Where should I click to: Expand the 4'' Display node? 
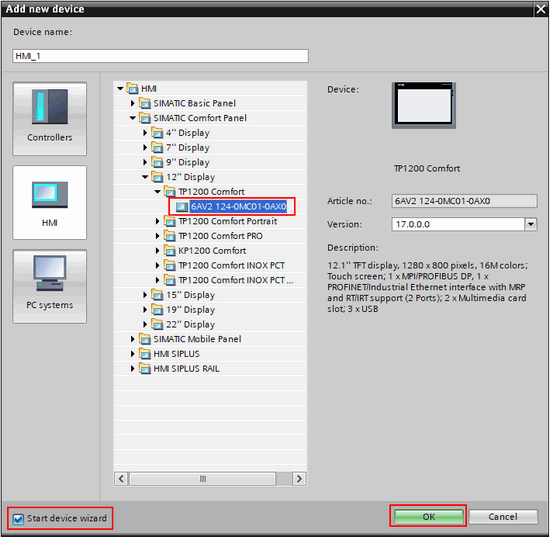[x=145, y=133]
